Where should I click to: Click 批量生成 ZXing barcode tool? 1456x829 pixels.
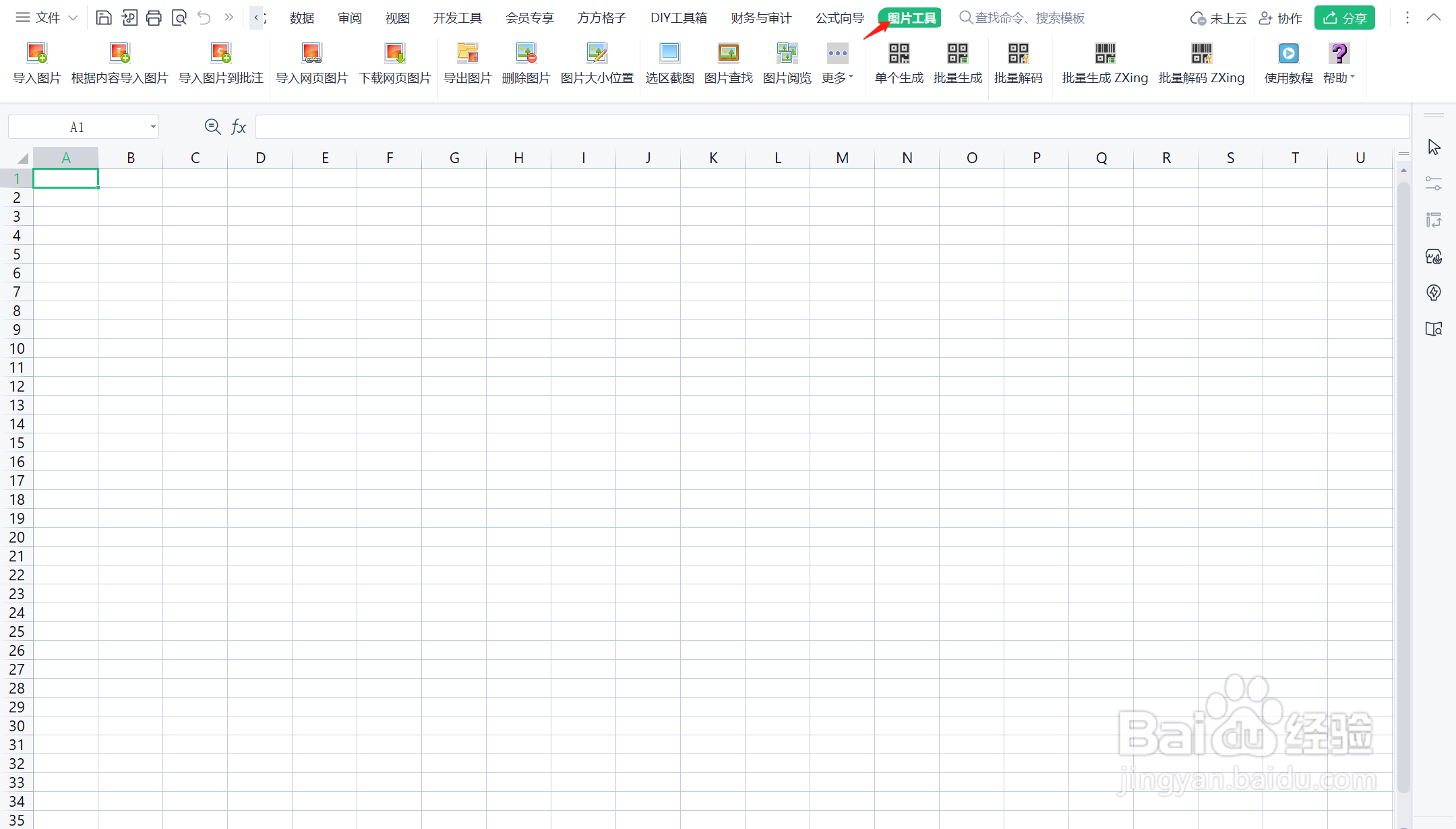point(1105,63)
